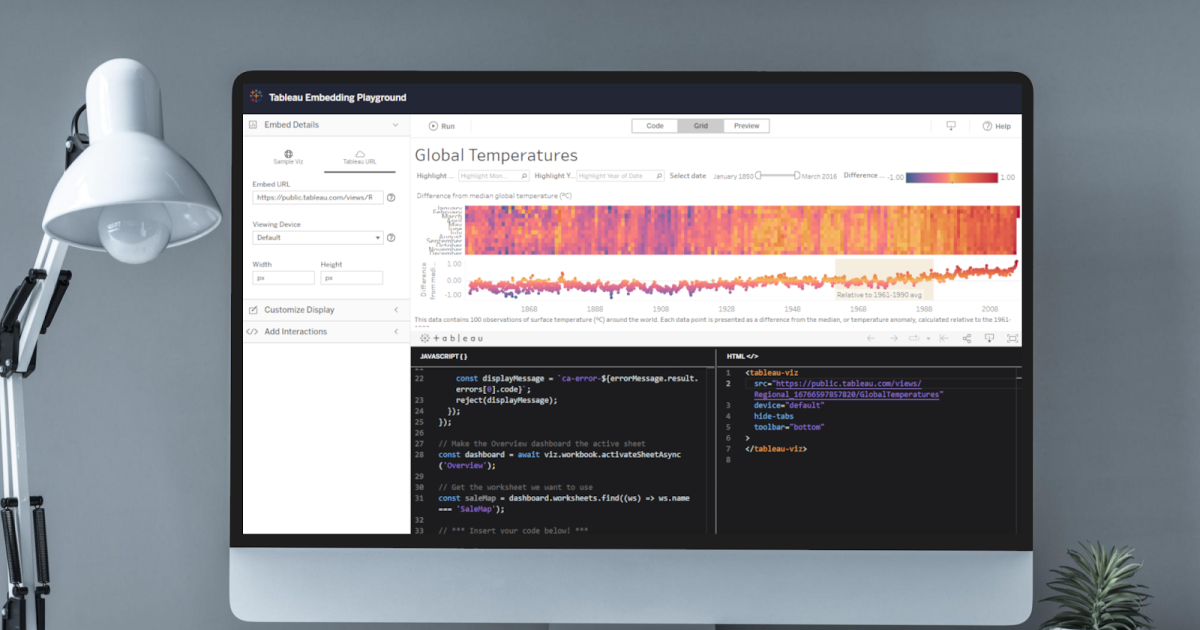The width and height of the screenshot is (1200, 630).
Task: Click the Difference color gradient legend
Action: click(952, 177)
